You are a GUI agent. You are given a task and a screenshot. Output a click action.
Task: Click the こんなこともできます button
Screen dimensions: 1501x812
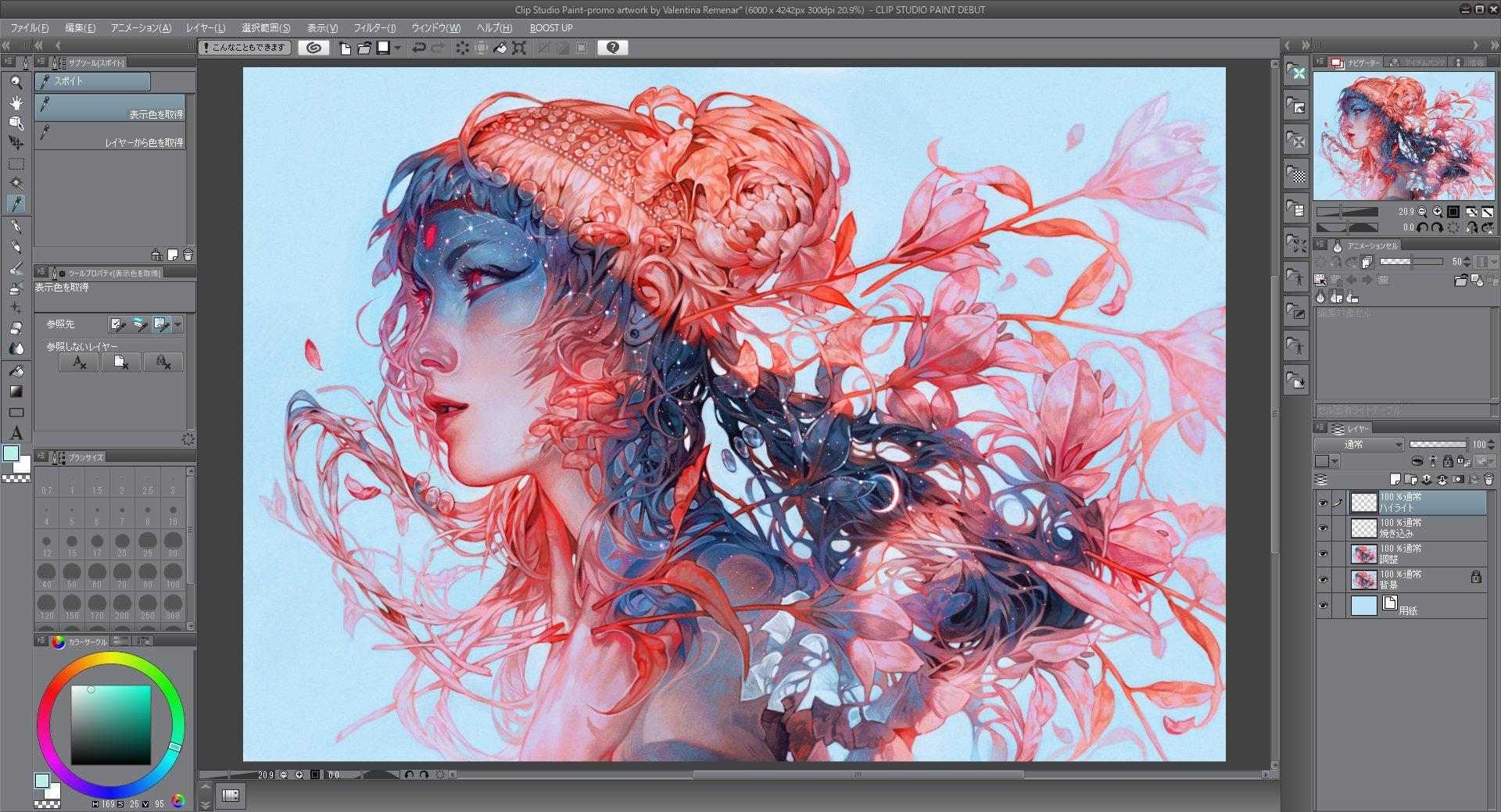[245, 48]
